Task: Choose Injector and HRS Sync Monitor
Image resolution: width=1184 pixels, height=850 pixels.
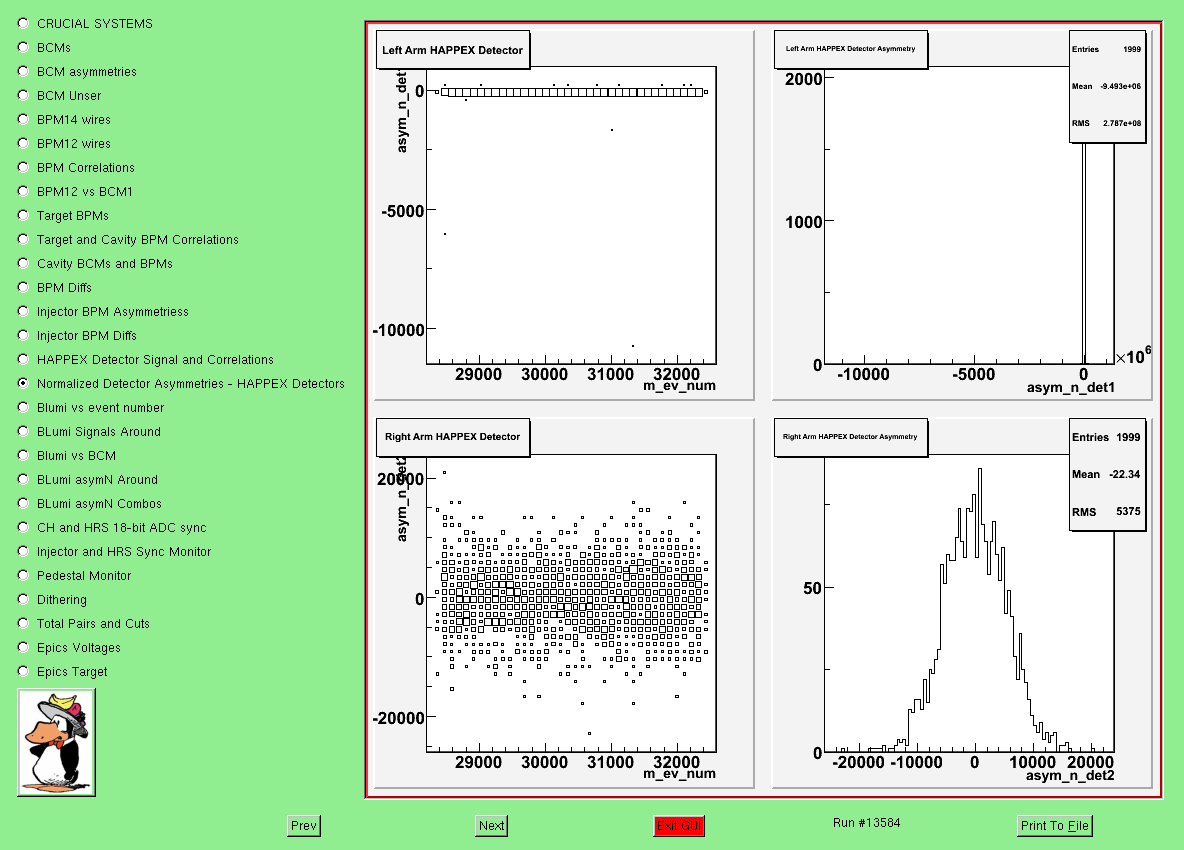Action: click(23, 552)
